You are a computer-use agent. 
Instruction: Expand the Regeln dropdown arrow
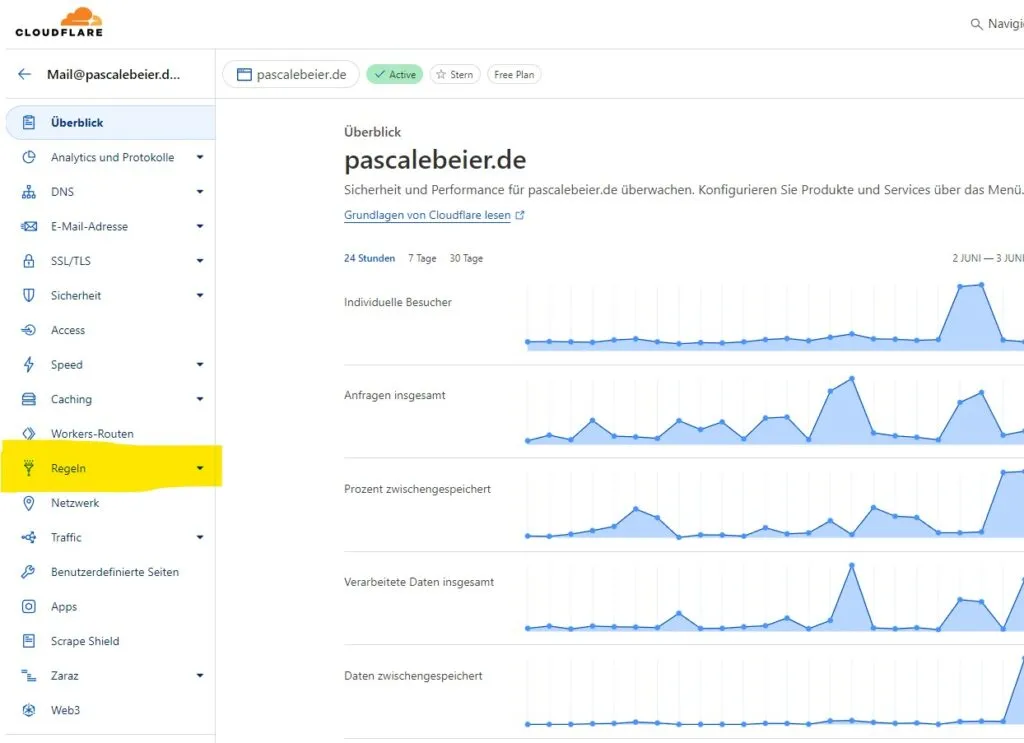(200, 468)
